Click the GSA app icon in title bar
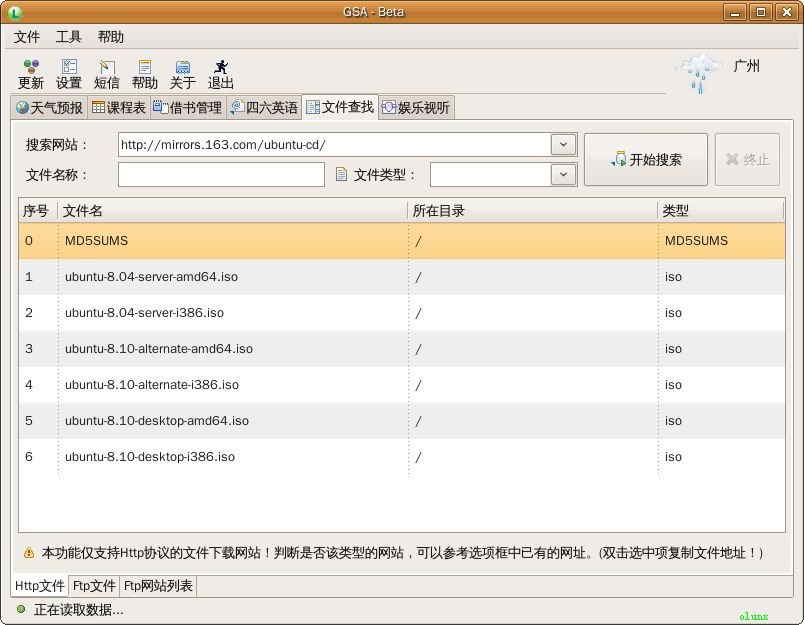 pos(15,12)
